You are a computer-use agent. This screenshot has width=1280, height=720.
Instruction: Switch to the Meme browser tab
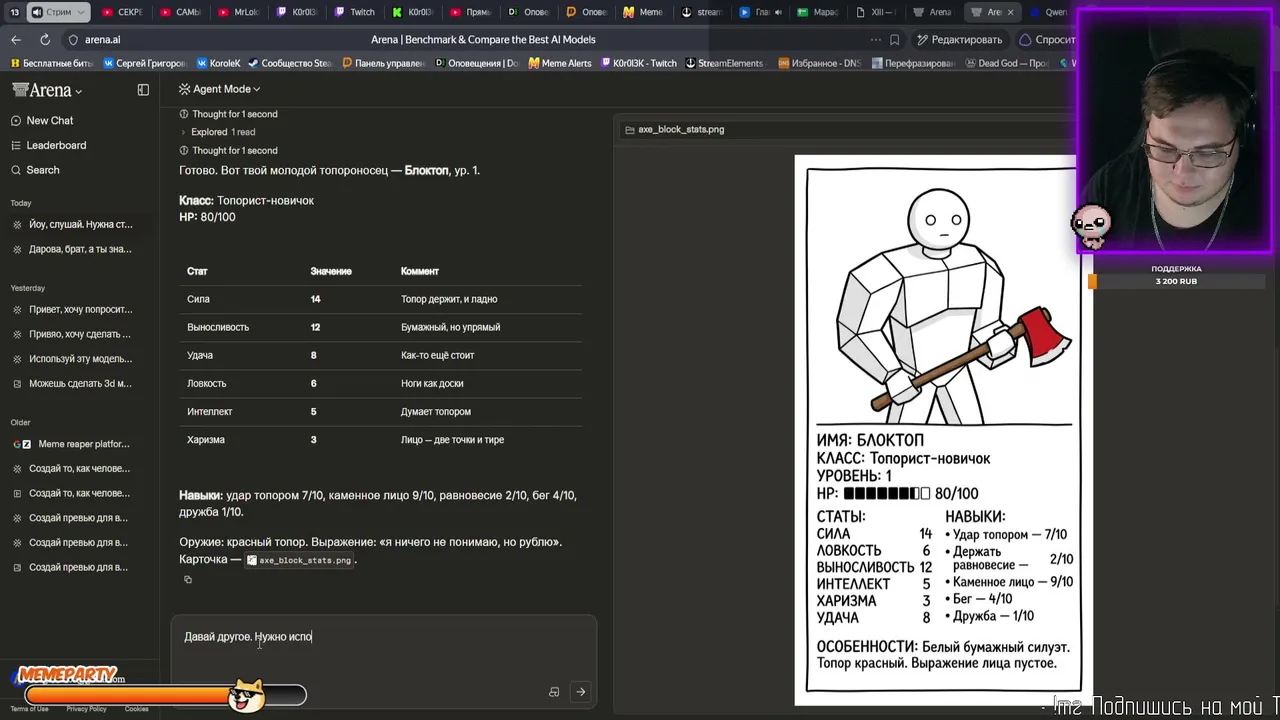tap(643, 12)
